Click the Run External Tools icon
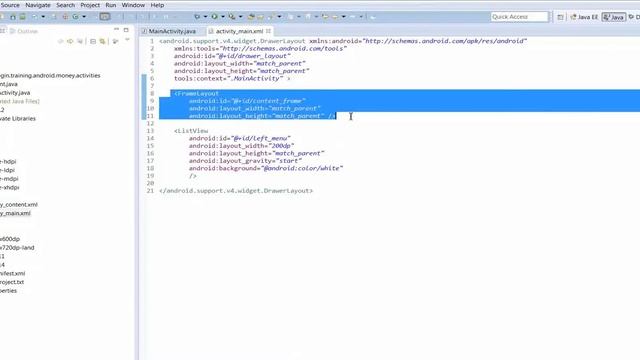 pyautogui.click(x=231, y=17)
